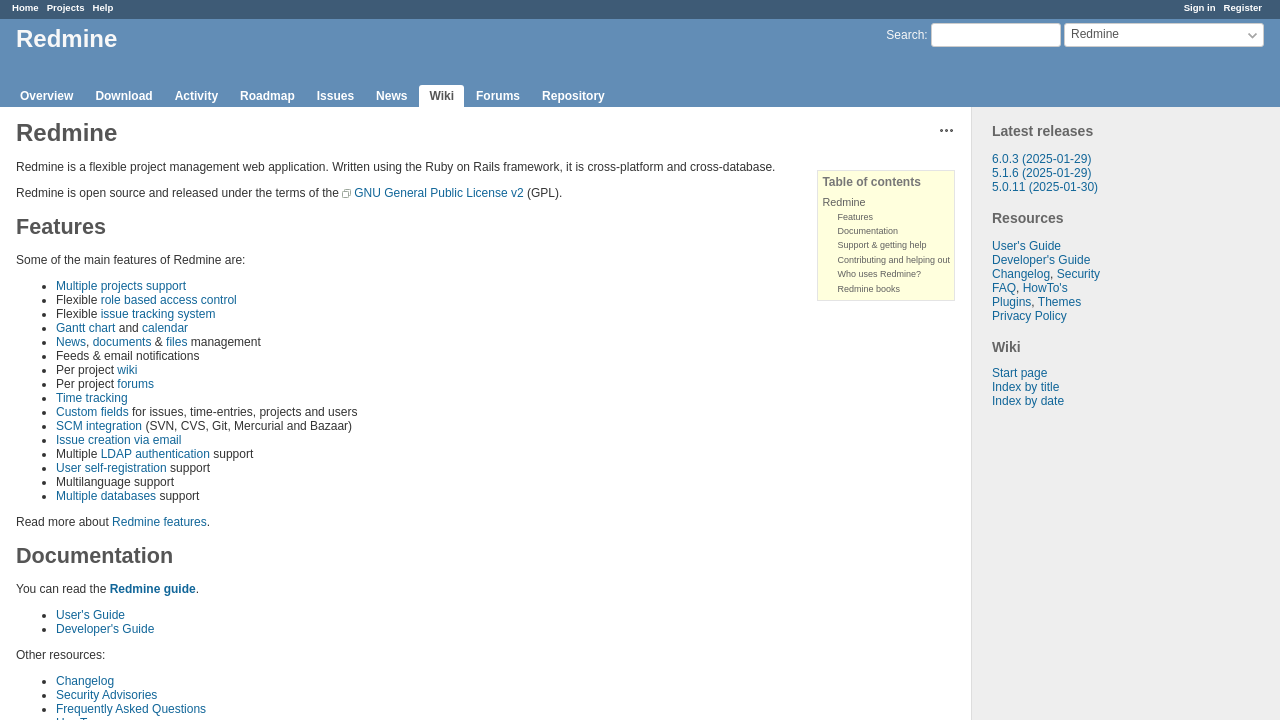Expand the Redmine project jump dropdown

(1164, 35)
